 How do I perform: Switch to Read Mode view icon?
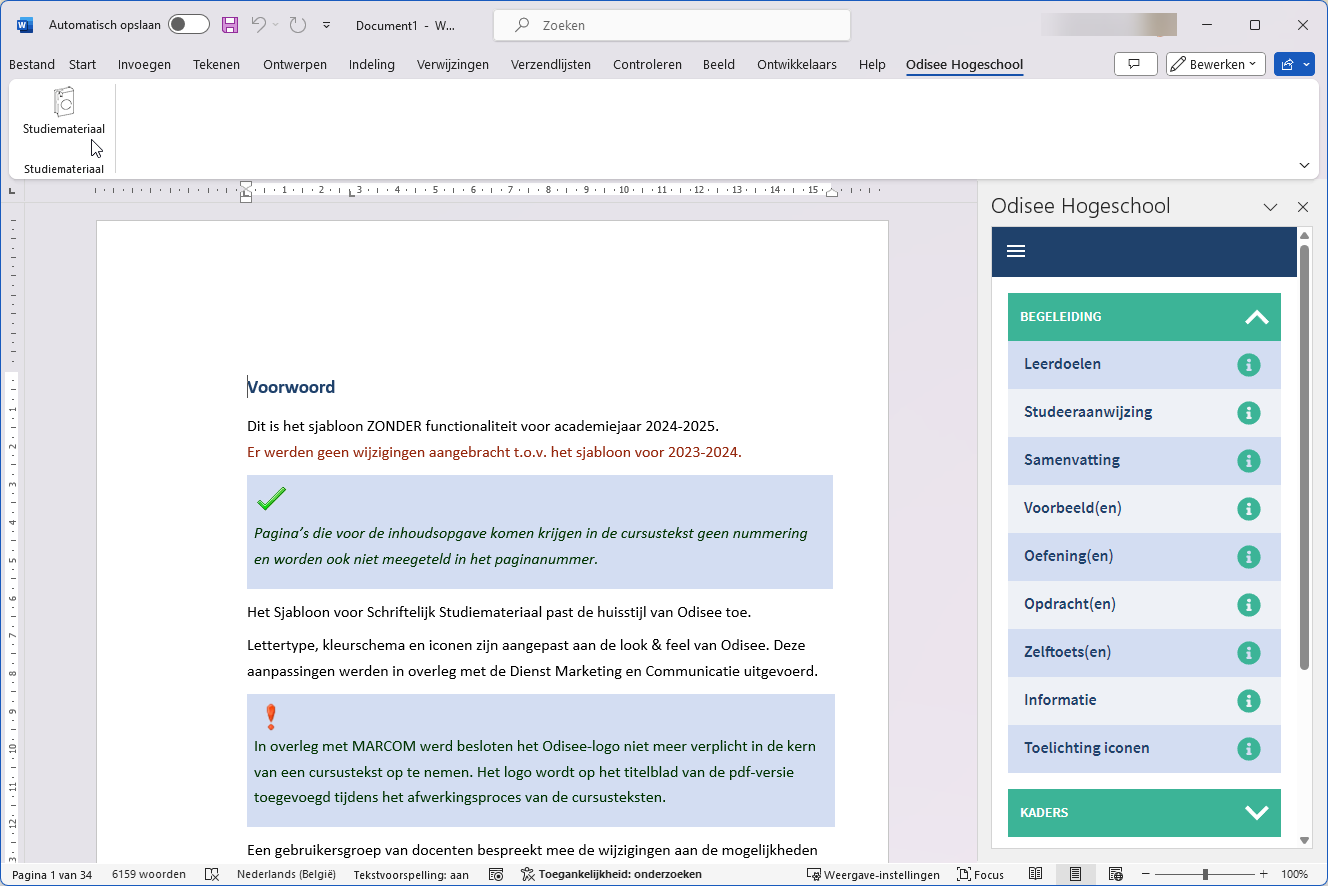pyautogui.click(x=1036, y=874)
